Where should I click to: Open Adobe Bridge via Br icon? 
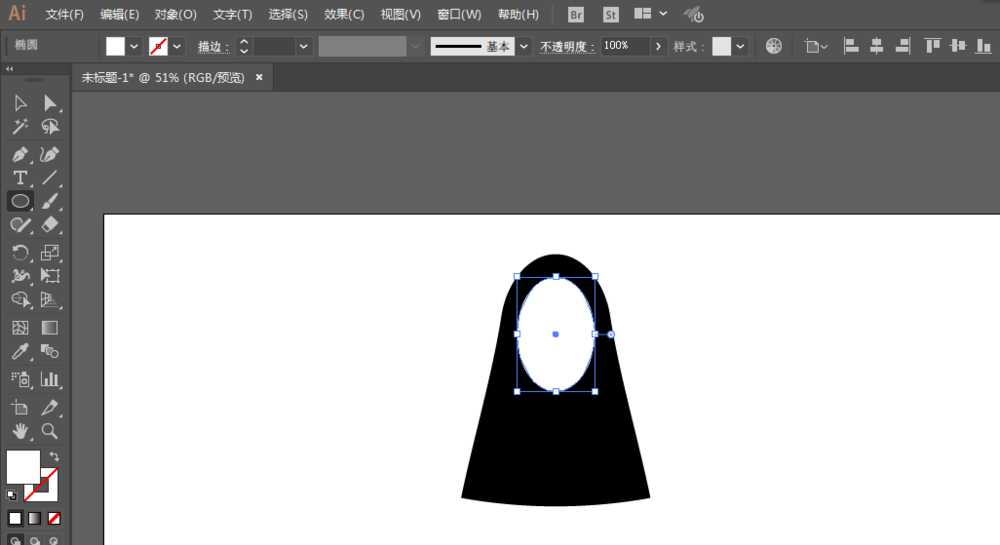click(x=576, y=15)
